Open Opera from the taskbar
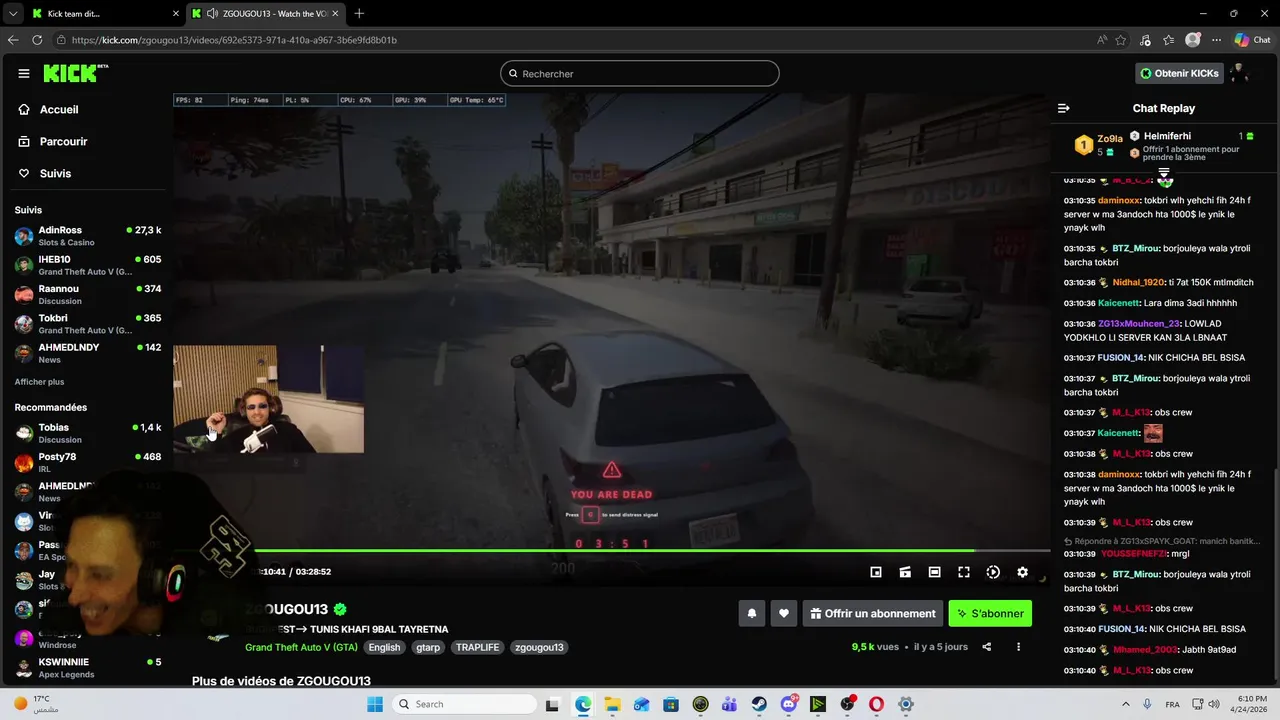Viewport: 1280px width, 720px height. coord(876,704)
